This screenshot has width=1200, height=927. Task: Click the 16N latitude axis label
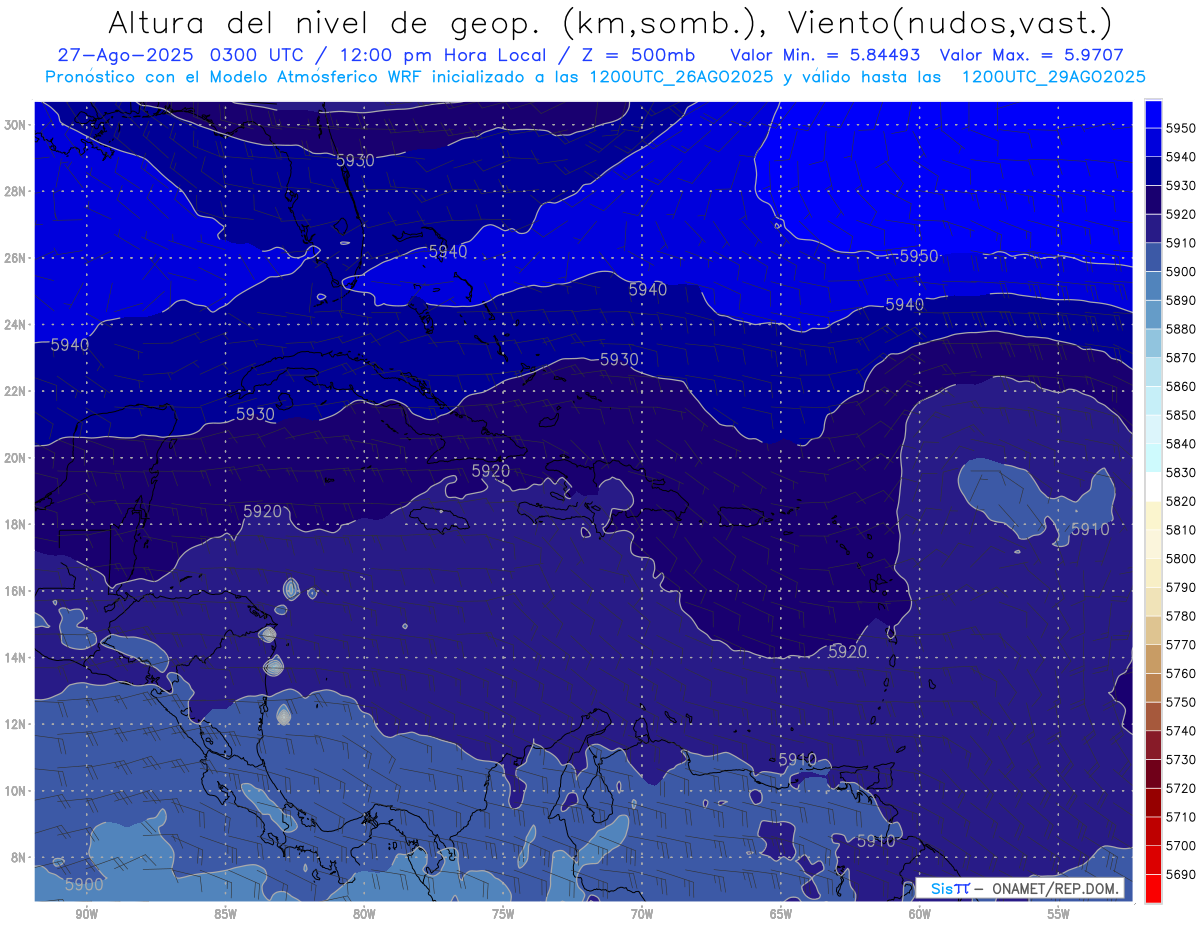point(16,591)
